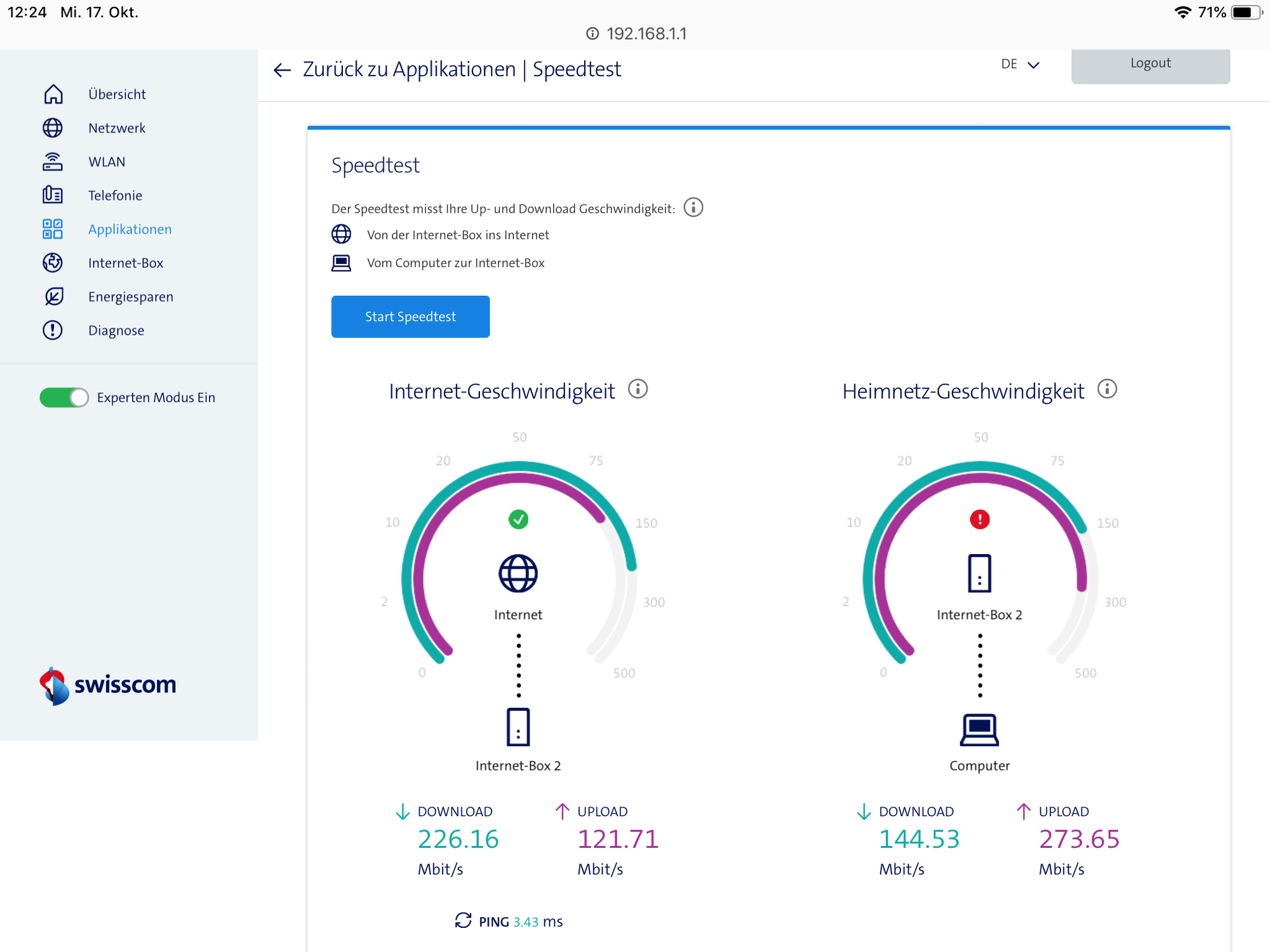Click the Internet-Geschwindigkeit heading

(502, 391)
